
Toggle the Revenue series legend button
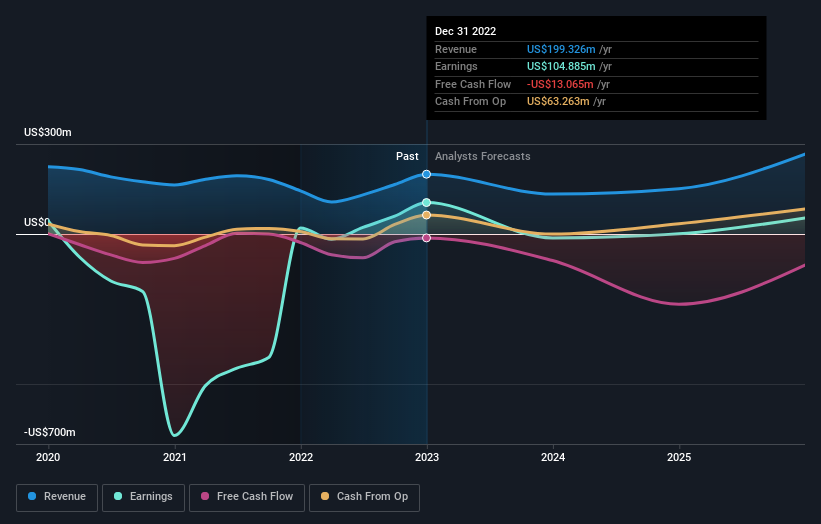[x=57, y=497]
